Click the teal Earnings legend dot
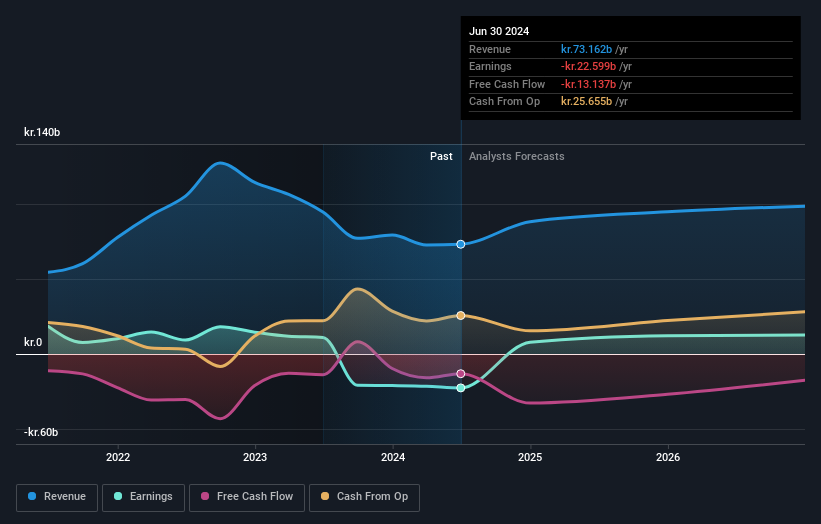 [x=118, y=496]
